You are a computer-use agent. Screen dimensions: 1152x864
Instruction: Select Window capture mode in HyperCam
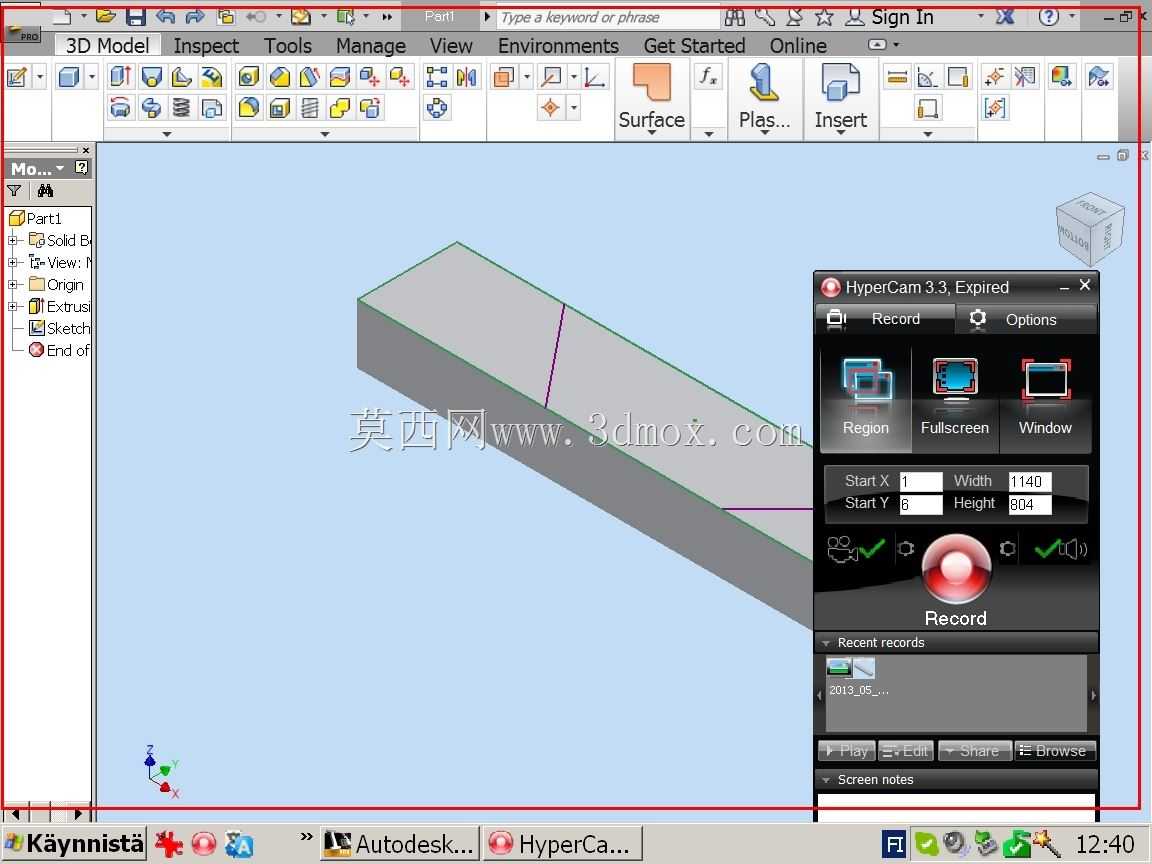[x=1045, y=399]
